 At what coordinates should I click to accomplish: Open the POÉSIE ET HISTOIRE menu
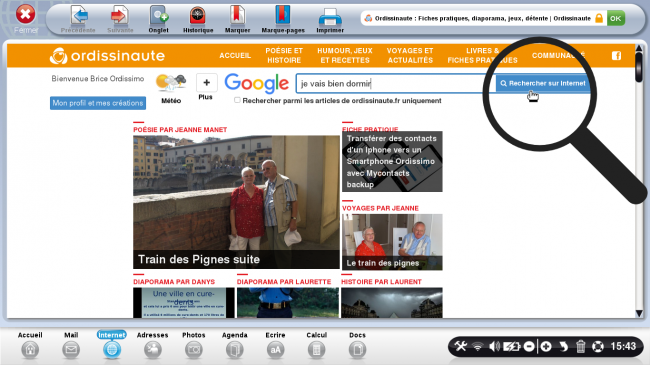point(284,56)
